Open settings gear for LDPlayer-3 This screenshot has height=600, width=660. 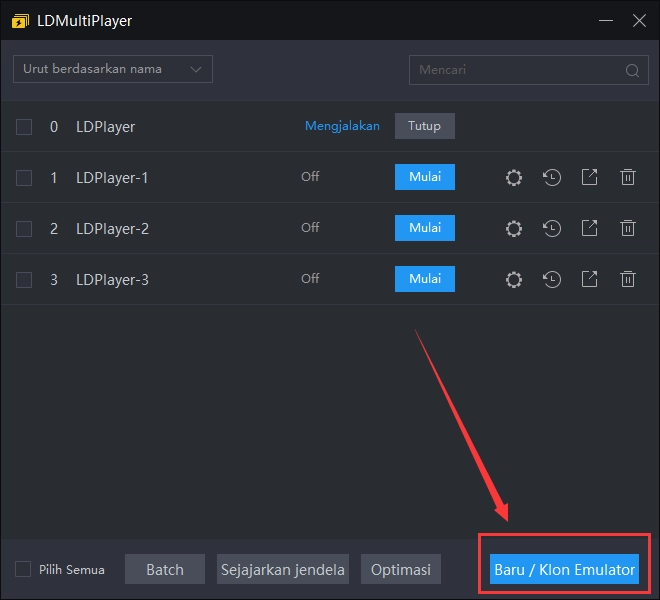(514, 280)
